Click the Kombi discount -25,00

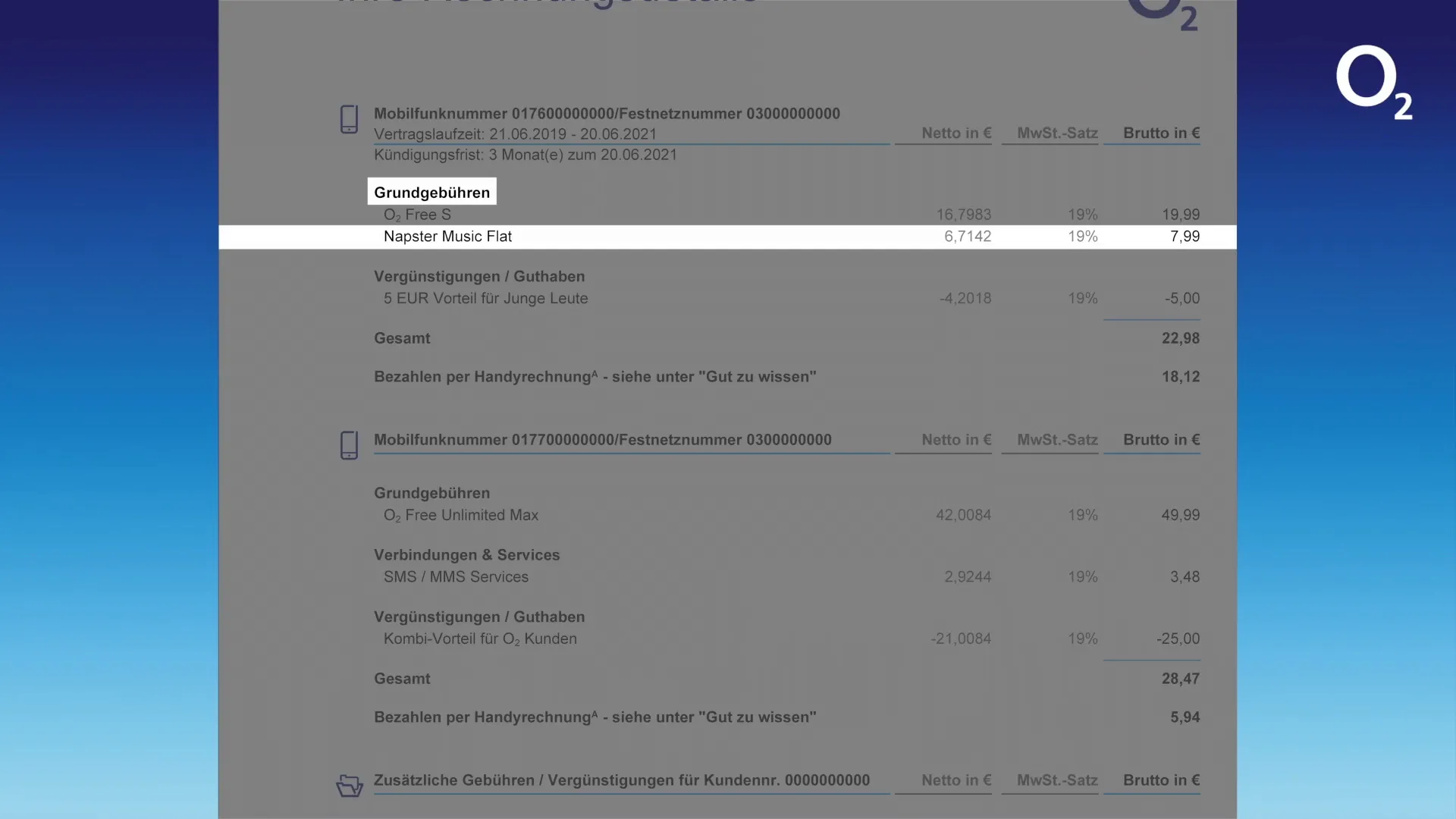(1178, 639)
